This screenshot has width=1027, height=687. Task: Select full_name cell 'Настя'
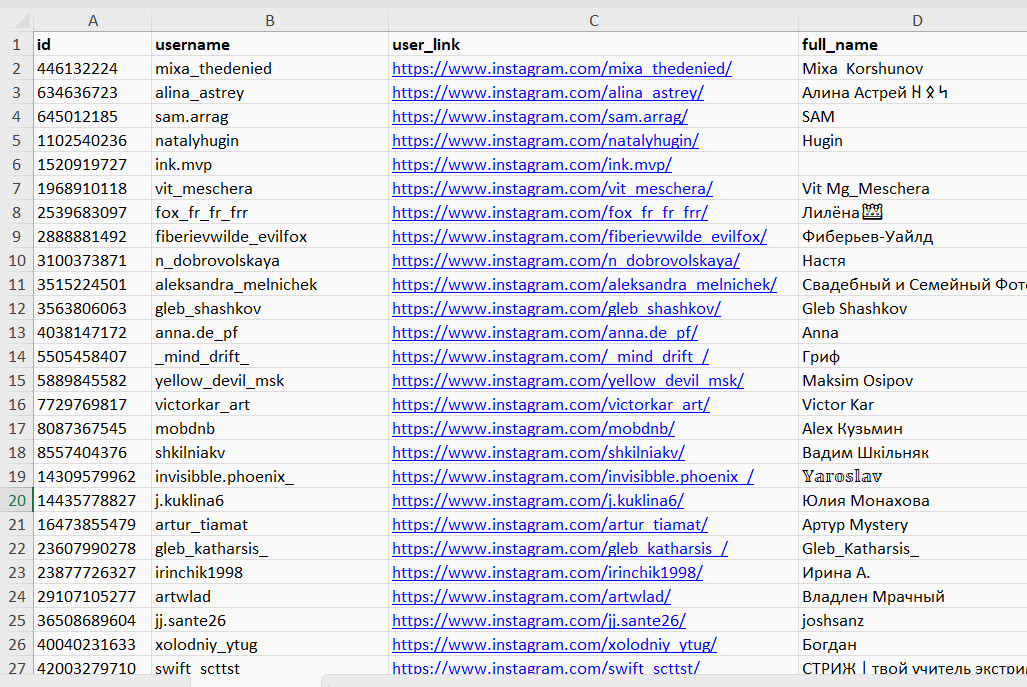(x=913, y=261)
